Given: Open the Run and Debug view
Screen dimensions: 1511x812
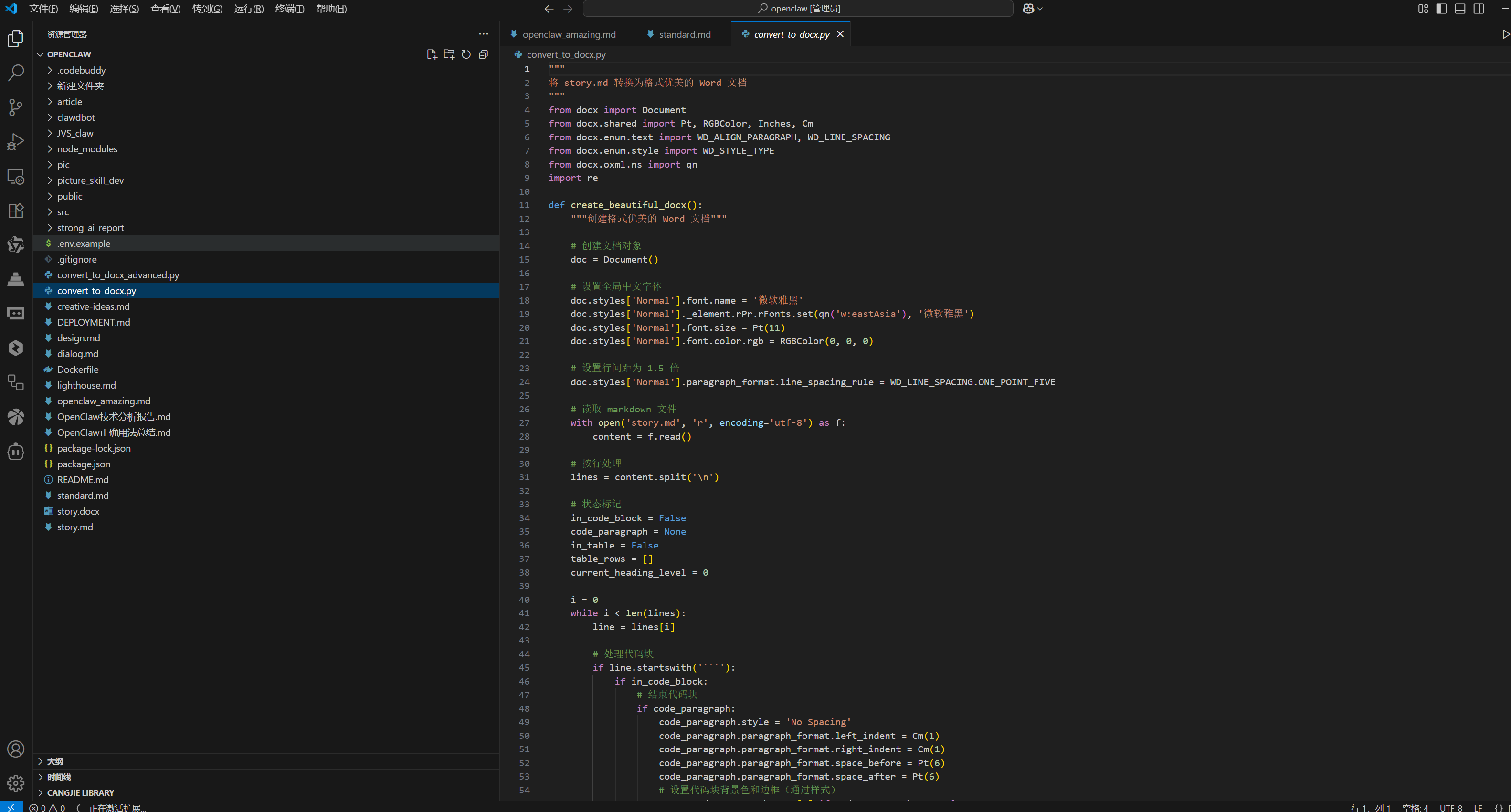Looking at the screenshot, I should click(16, 141).
